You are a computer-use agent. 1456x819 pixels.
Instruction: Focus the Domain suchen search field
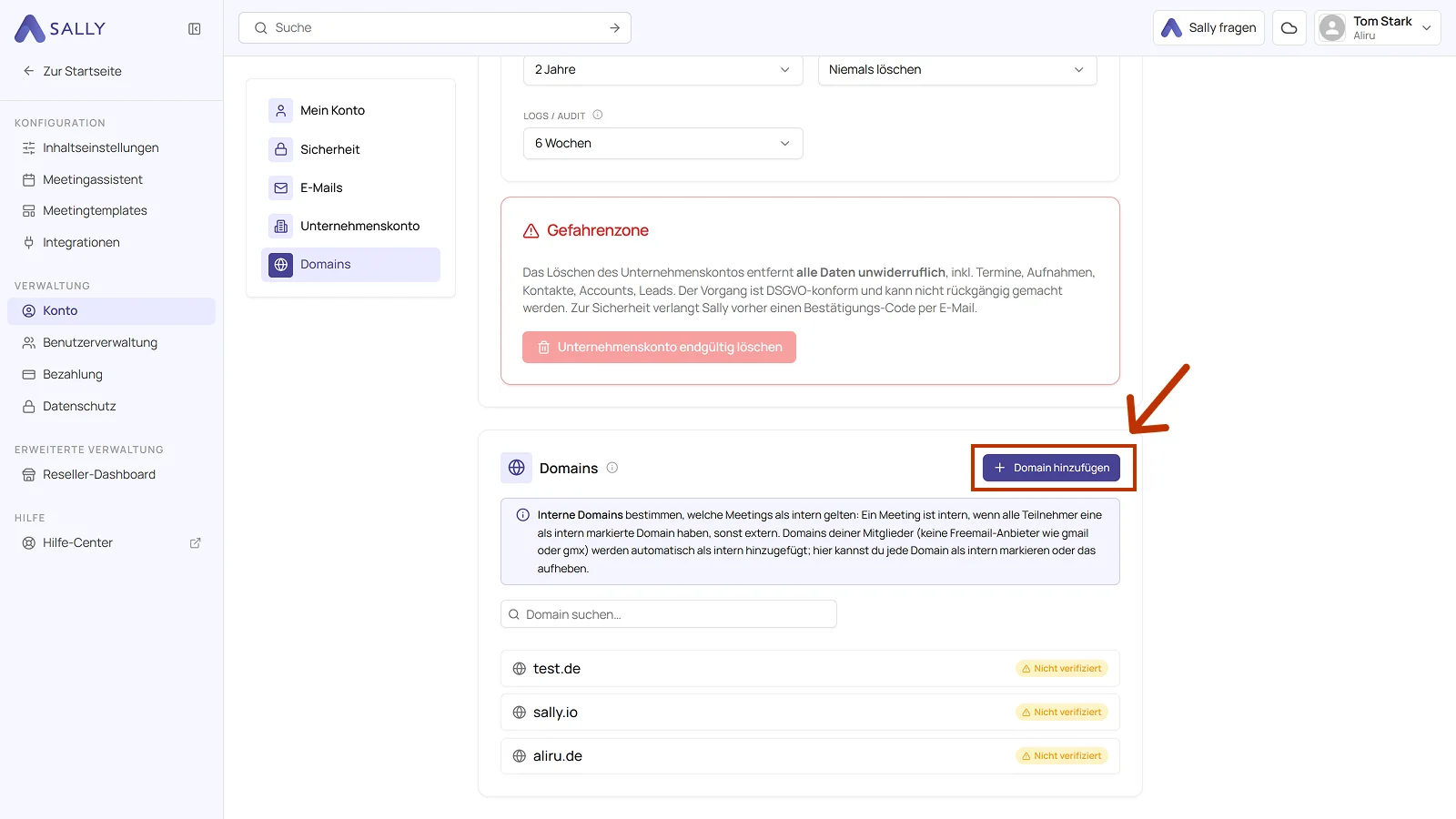coord(668,614)
